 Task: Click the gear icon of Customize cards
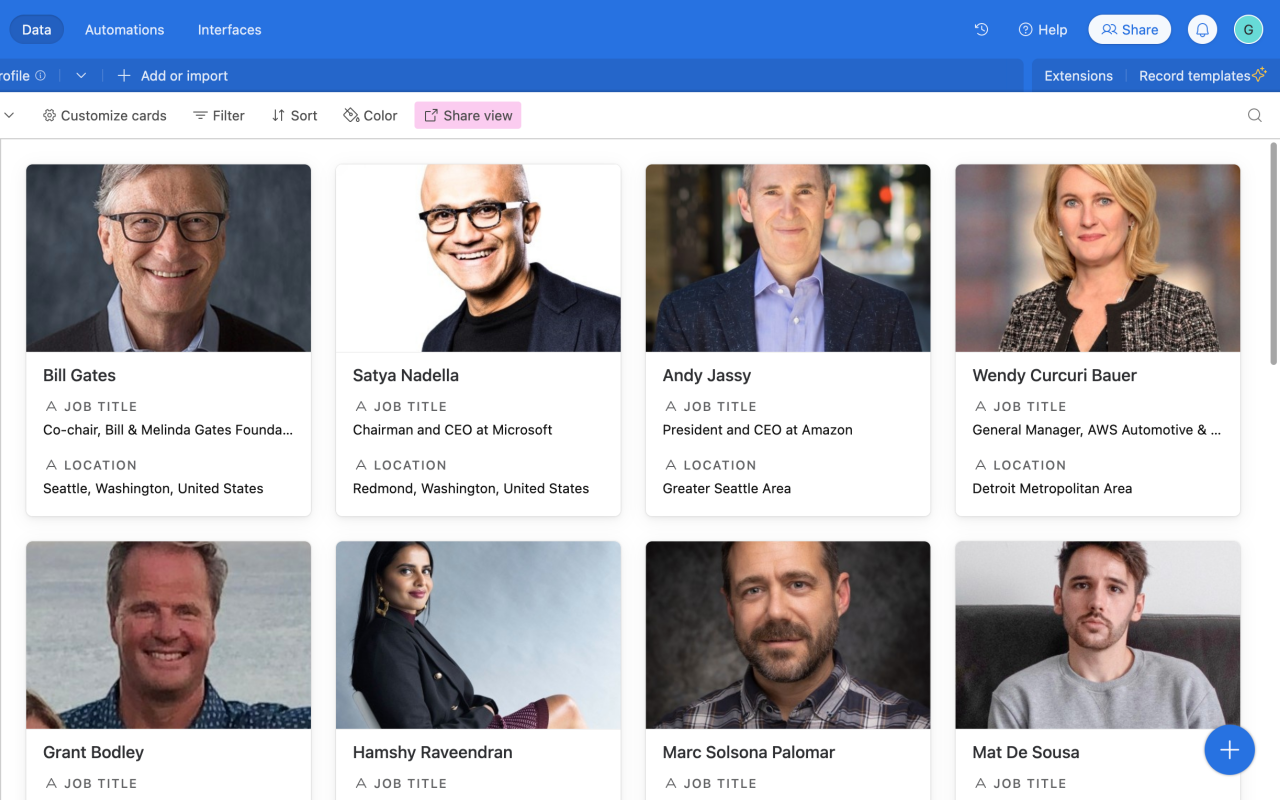[49, 116]
